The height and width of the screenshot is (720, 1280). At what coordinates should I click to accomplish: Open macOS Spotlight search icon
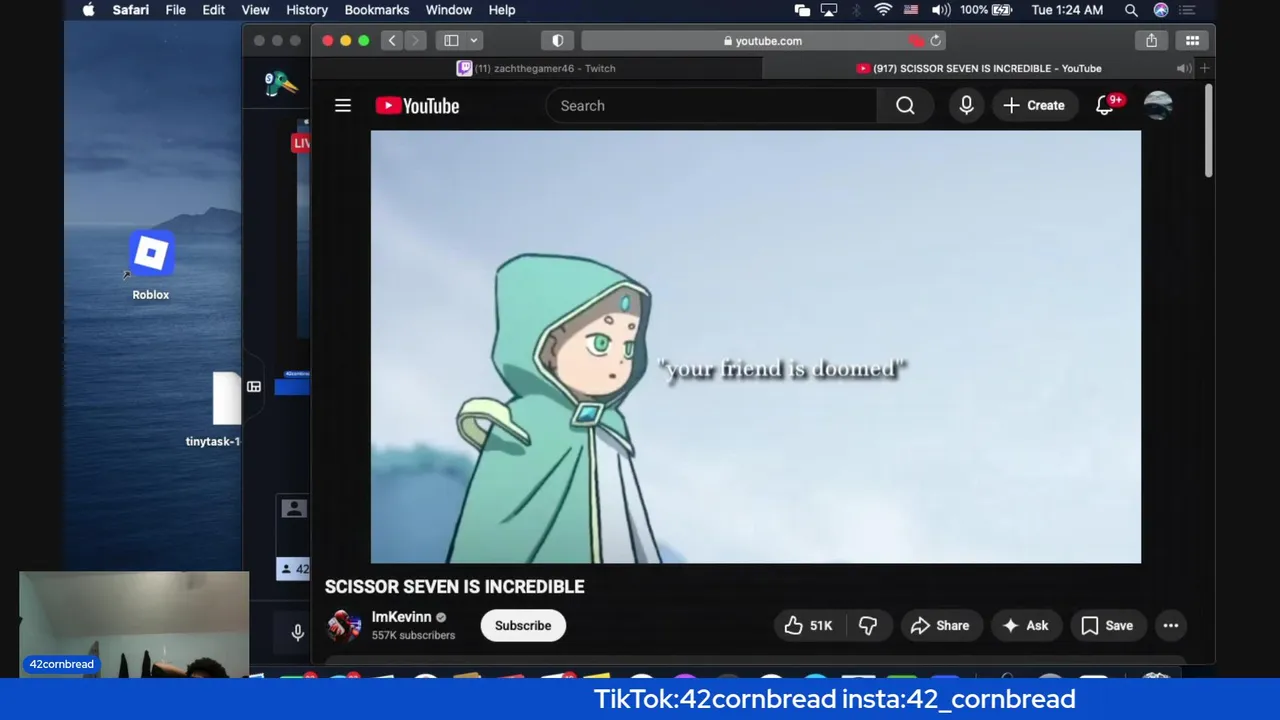(1131, 10)
